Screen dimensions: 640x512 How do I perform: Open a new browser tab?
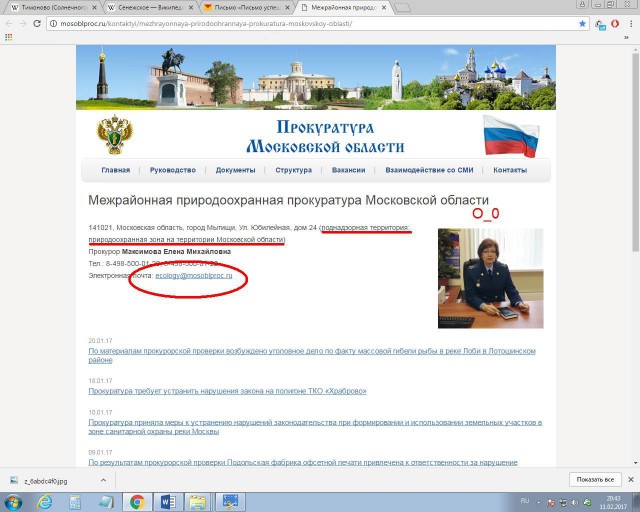402,8
